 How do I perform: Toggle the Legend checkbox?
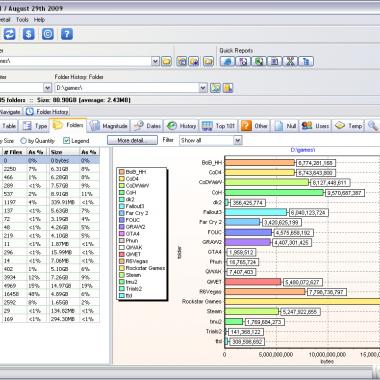66,141
